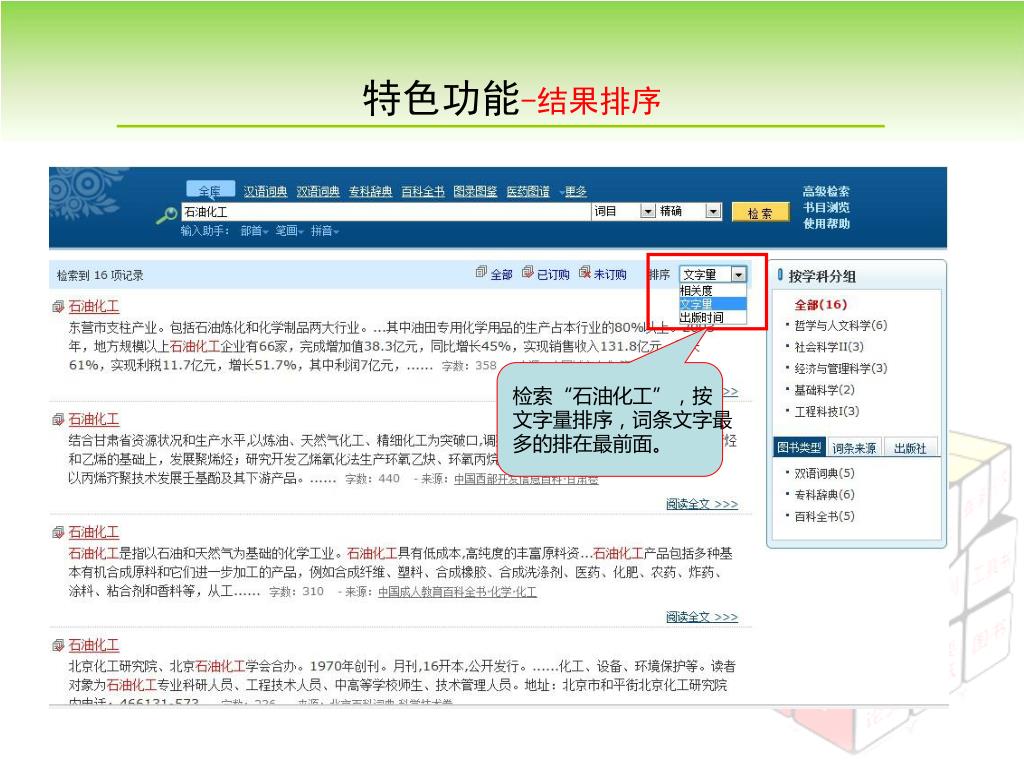Select the 全库 database tab

point(210,190)
